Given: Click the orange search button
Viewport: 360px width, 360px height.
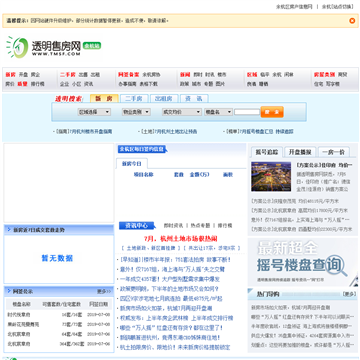Looking at the screenshot, I should pyautogui.click(x=272, y=112).
